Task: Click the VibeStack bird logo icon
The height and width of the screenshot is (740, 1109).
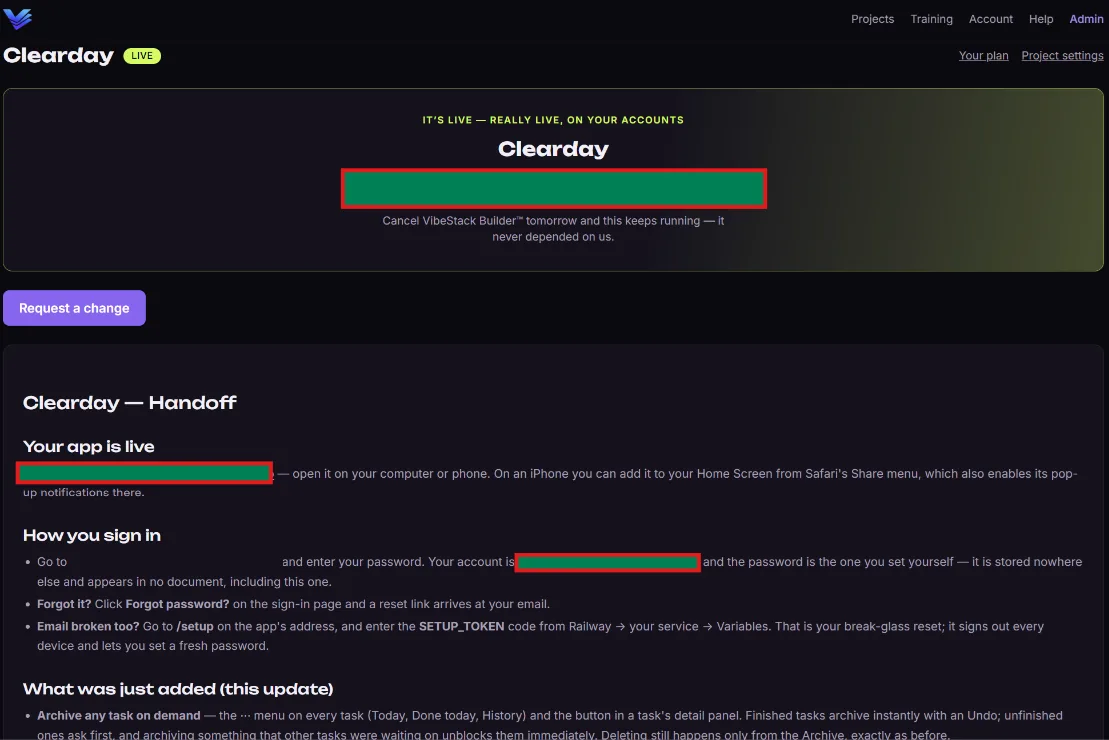Action: tap(18, 18)
